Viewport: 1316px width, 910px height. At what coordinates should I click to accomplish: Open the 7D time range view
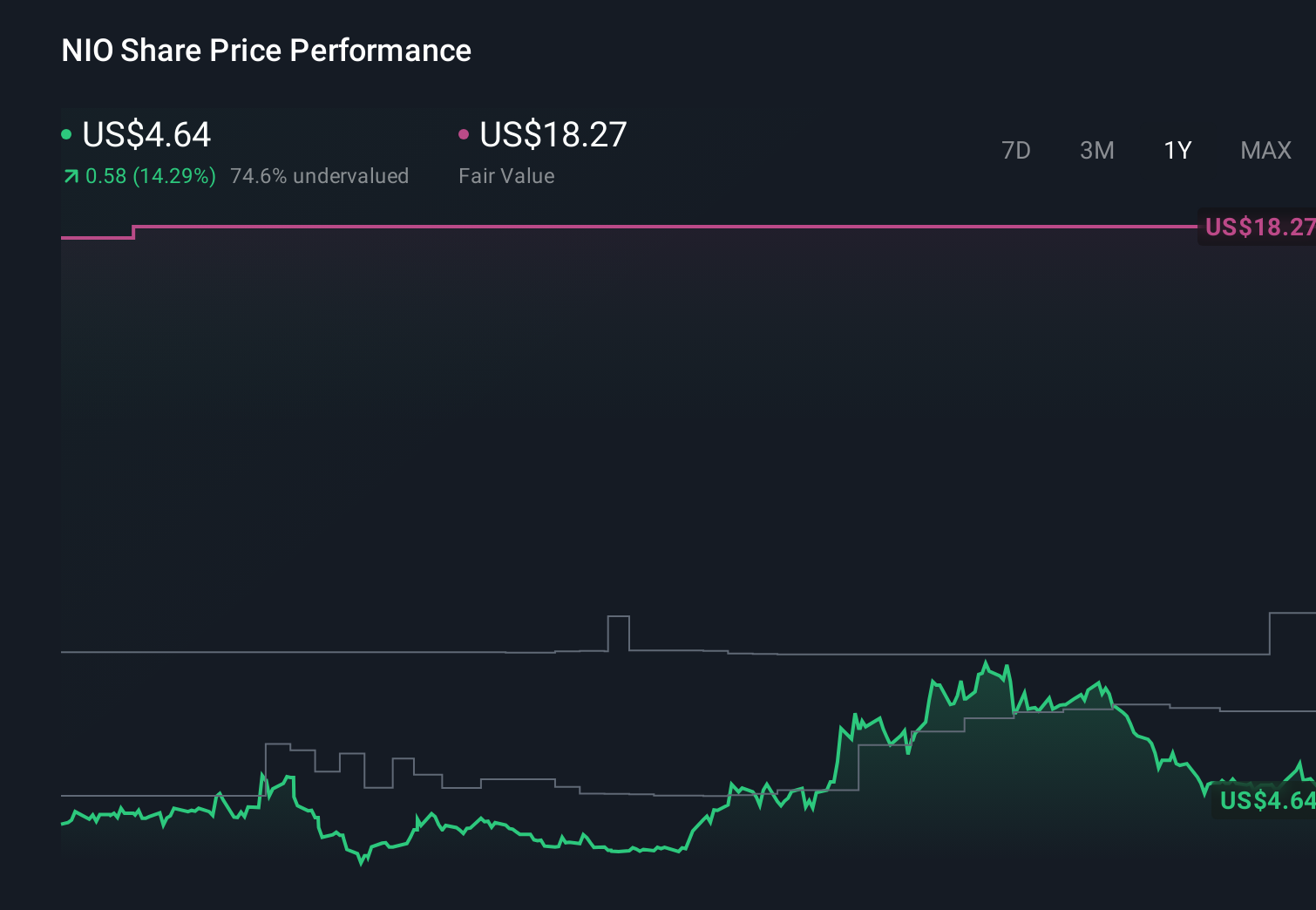tap(1016, 150)
